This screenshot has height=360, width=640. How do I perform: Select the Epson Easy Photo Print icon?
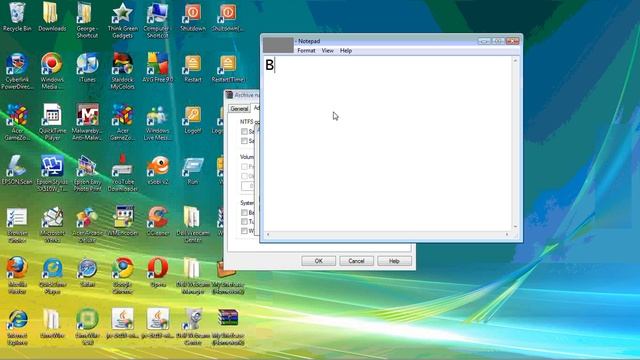(x=87, y=173)
